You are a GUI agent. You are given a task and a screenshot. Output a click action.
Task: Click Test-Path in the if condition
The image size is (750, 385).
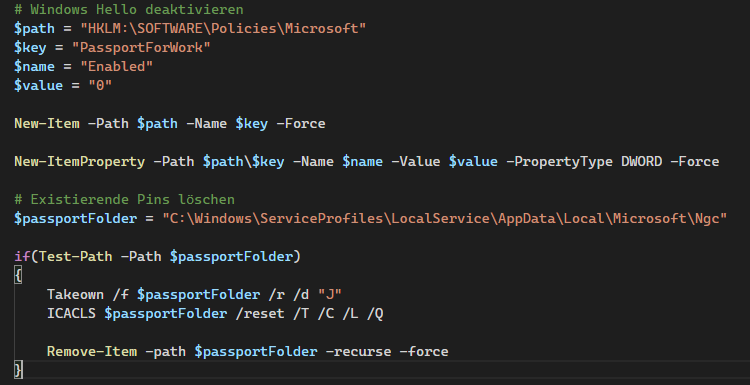(x=76, y=256)
